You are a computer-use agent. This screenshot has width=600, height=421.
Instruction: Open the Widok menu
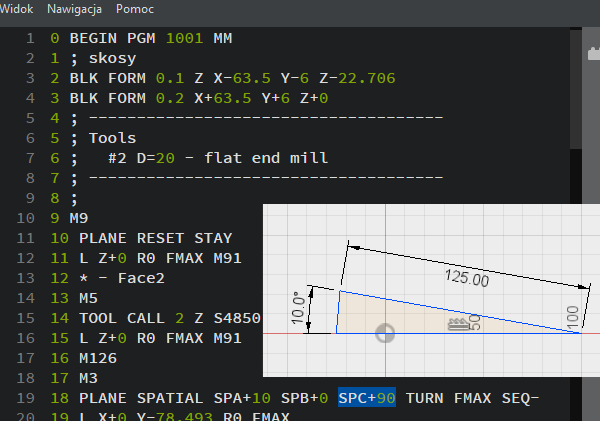(x=16, y=9)
